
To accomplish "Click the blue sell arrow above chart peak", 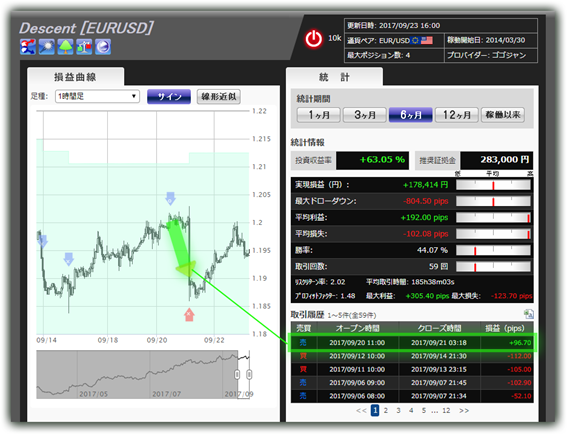I will 170,199.
